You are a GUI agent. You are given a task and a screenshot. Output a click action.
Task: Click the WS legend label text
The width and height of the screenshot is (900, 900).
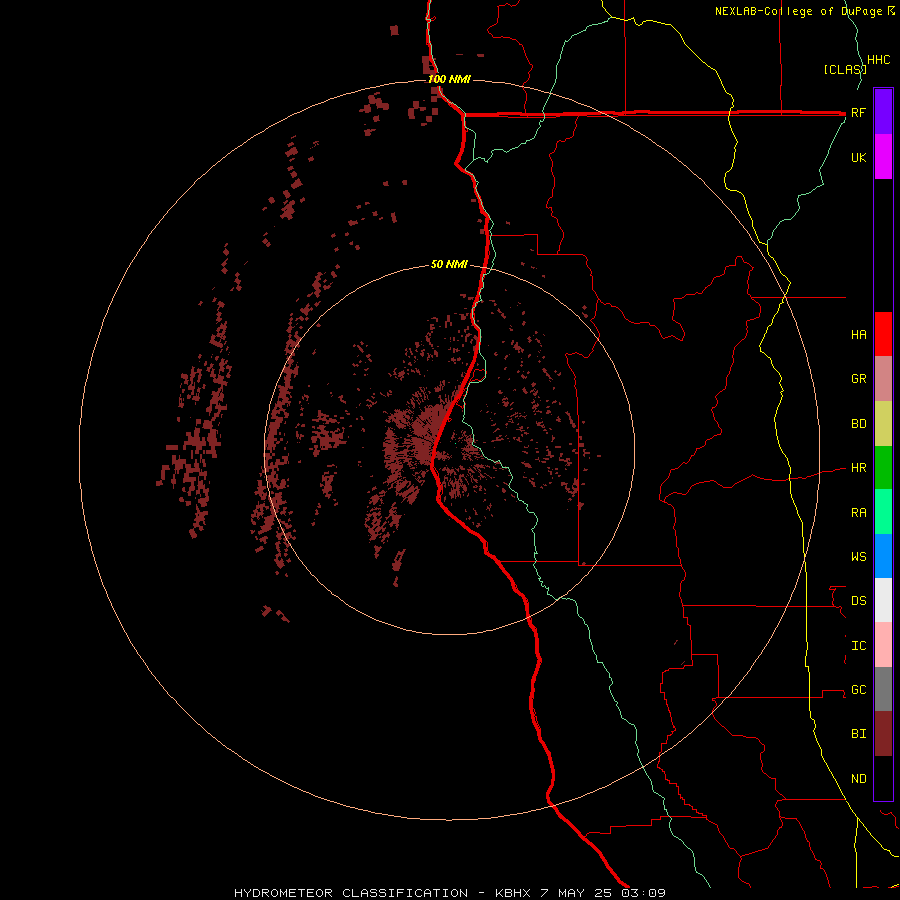pos(859,556)
